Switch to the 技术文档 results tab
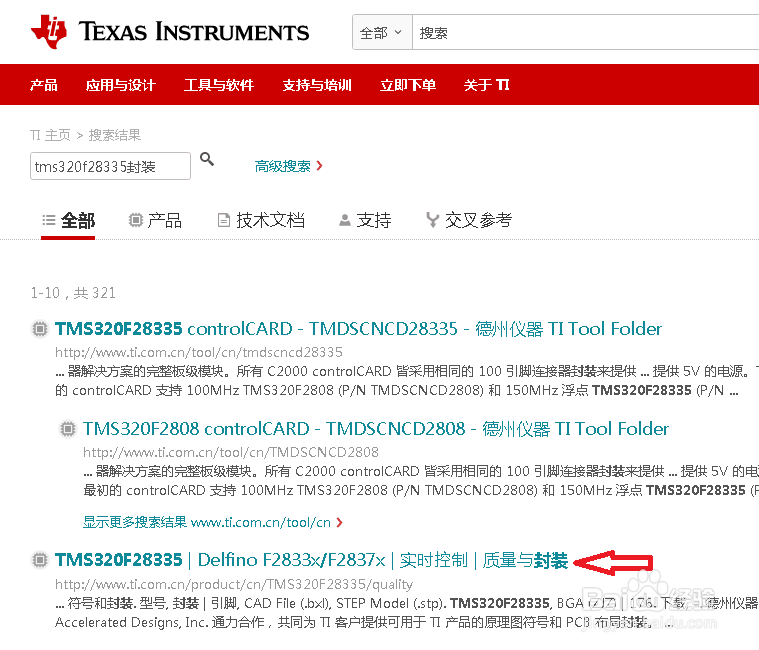 click(x=261, y=221)
